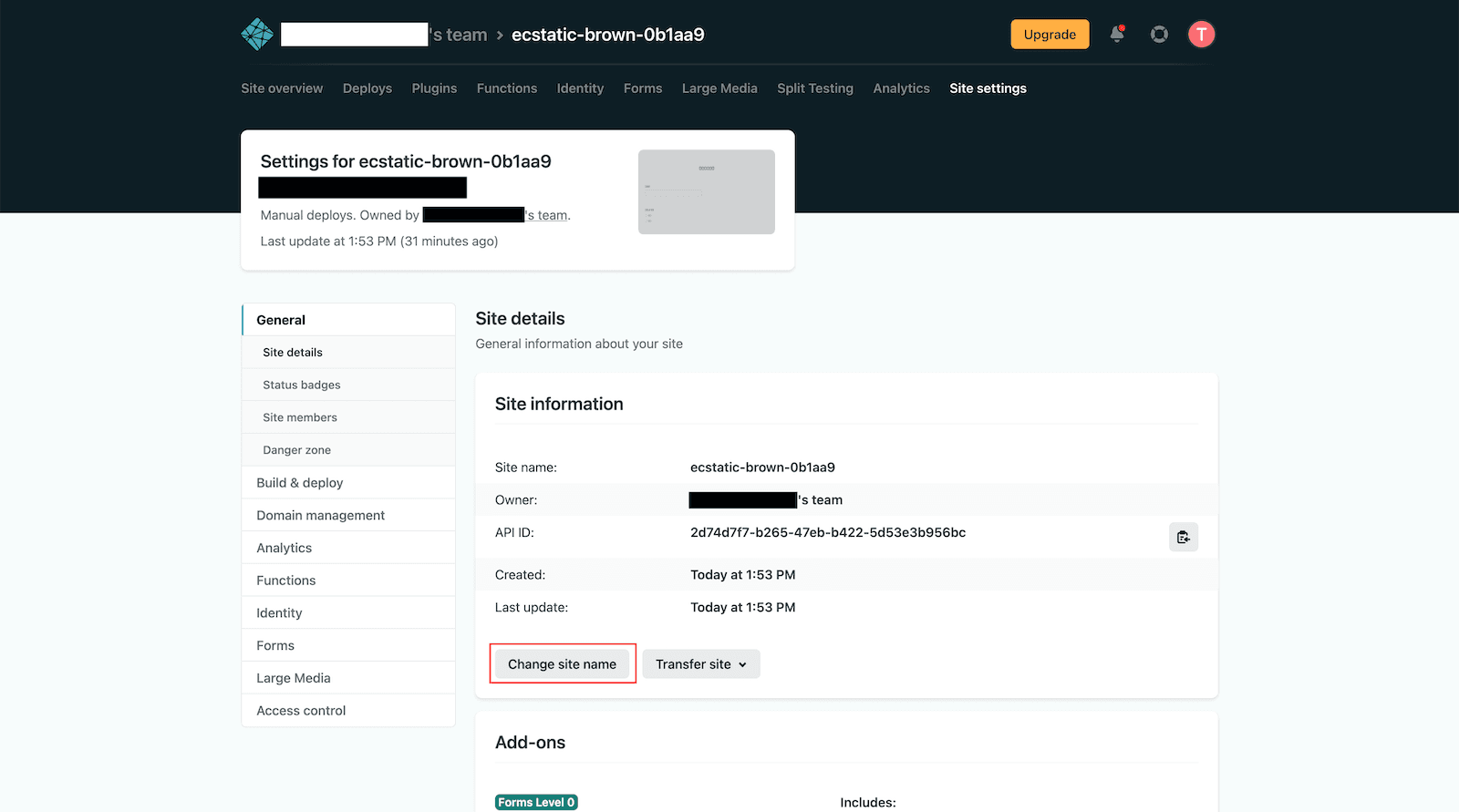Click the Add-ons heading
The height and width of the screenshot is (812, 1459).
(530, 743)
